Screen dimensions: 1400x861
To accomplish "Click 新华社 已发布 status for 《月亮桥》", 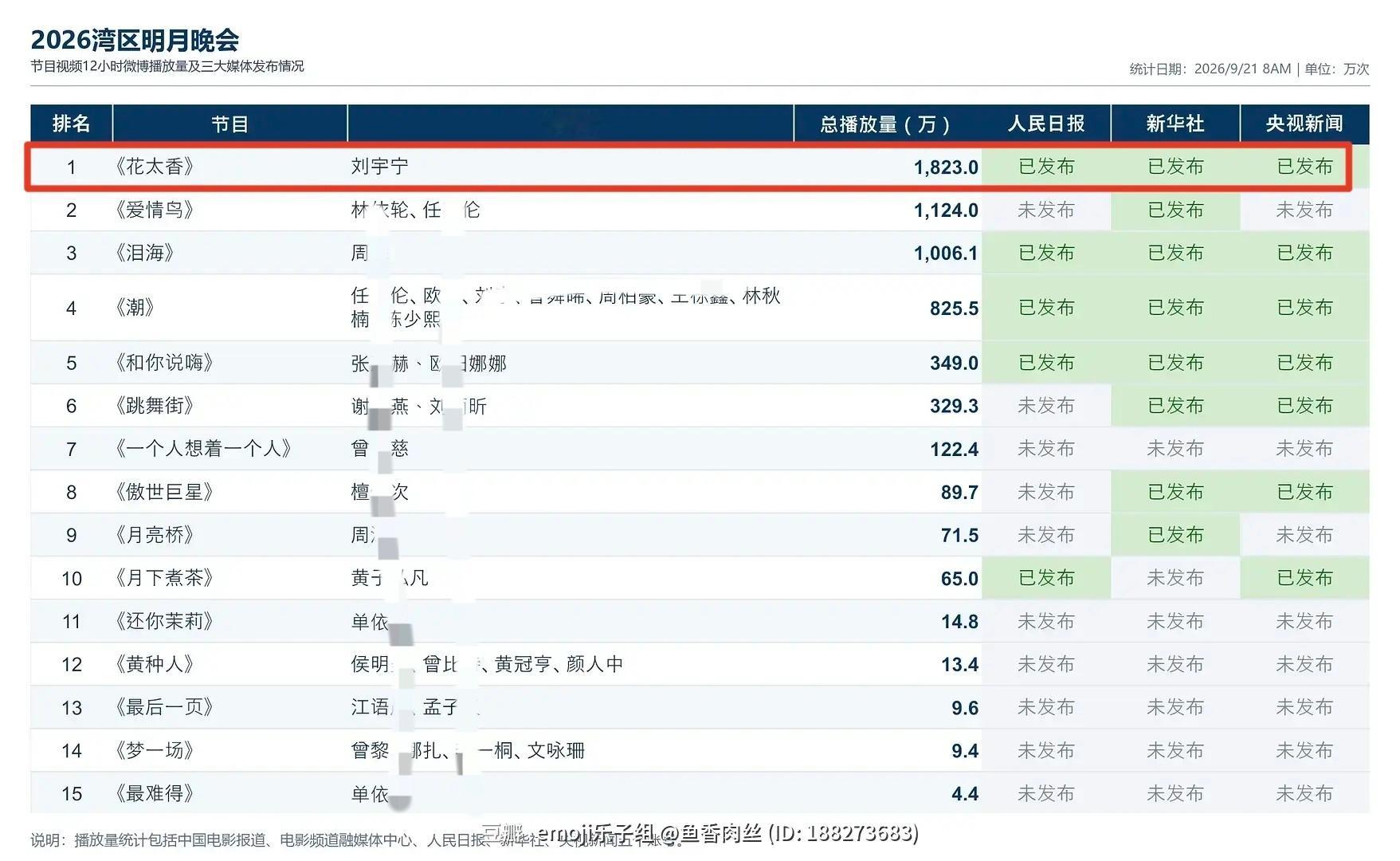I will pos(1175,535).
